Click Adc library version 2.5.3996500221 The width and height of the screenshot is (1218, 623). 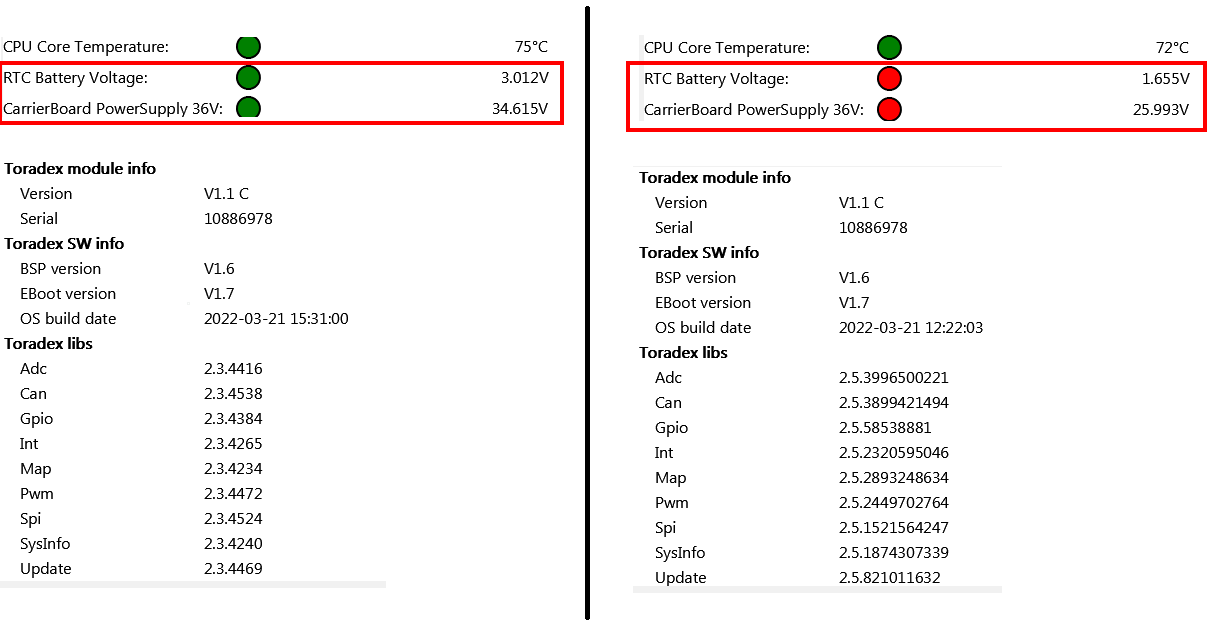tap(893, 378)
